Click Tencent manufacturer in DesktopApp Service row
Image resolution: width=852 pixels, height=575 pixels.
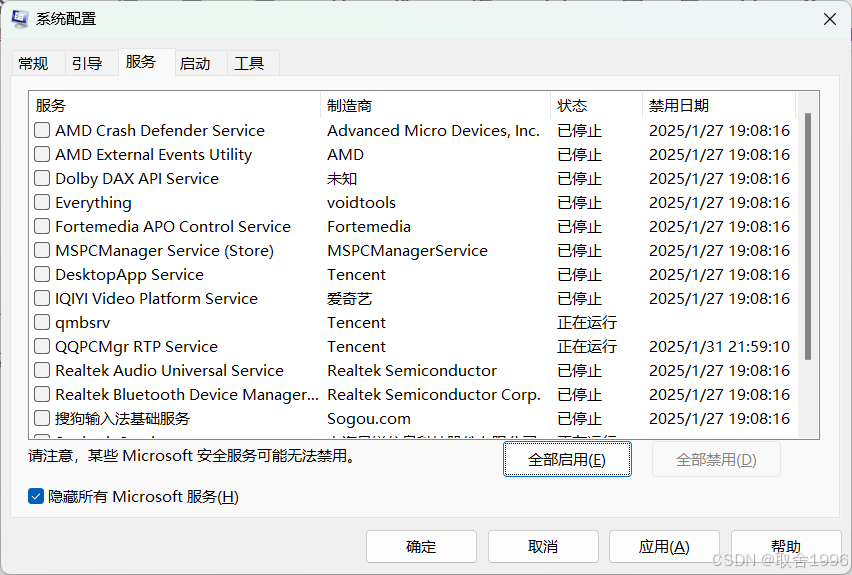[356, 274]
